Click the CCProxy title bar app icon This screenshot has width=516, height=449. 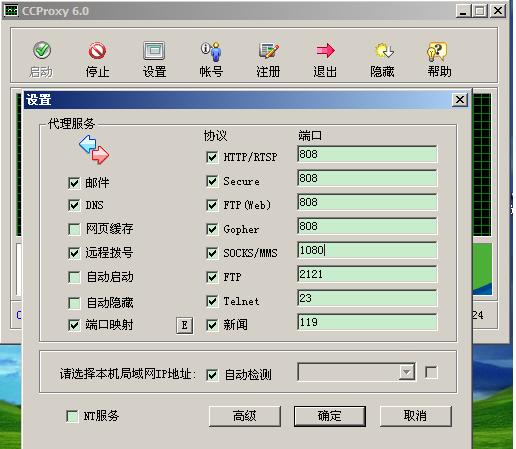tap(11, 11)
